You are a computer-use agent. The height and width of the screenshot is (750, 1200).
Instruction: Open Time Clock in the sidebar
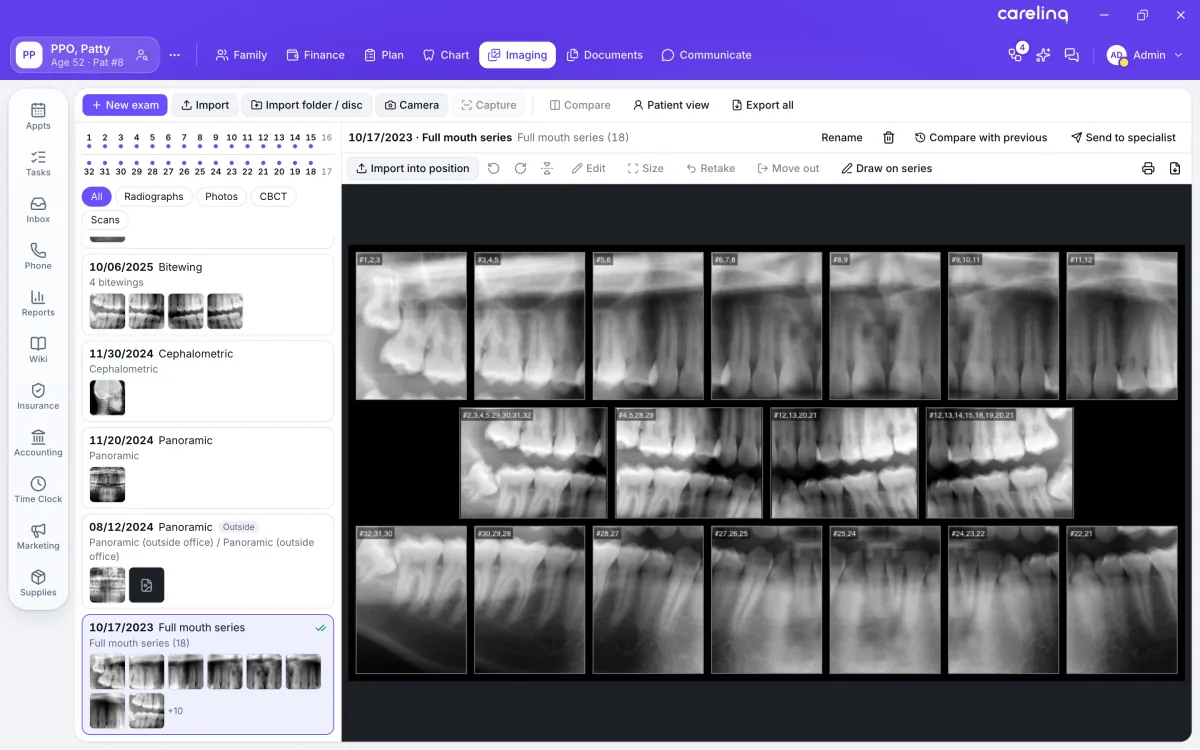click(x=38, y=489)
